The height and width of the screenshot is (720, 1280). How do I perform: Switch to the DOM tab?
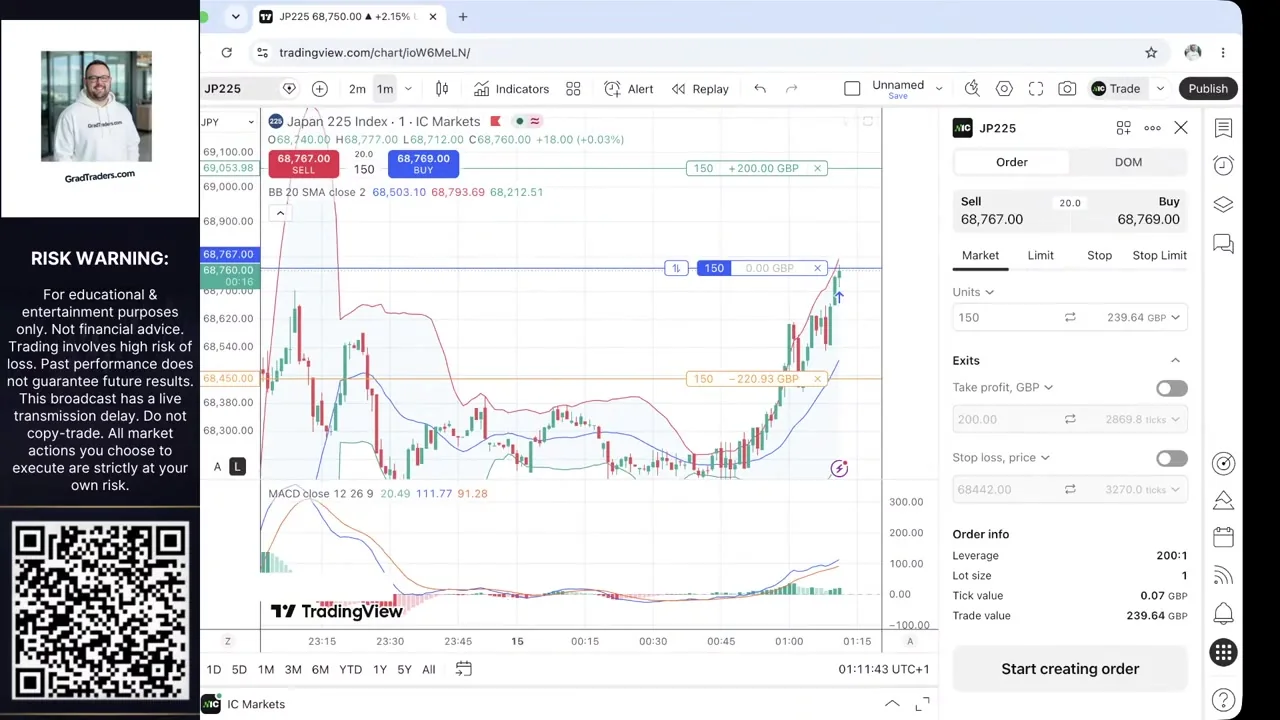click(1128, 162)
